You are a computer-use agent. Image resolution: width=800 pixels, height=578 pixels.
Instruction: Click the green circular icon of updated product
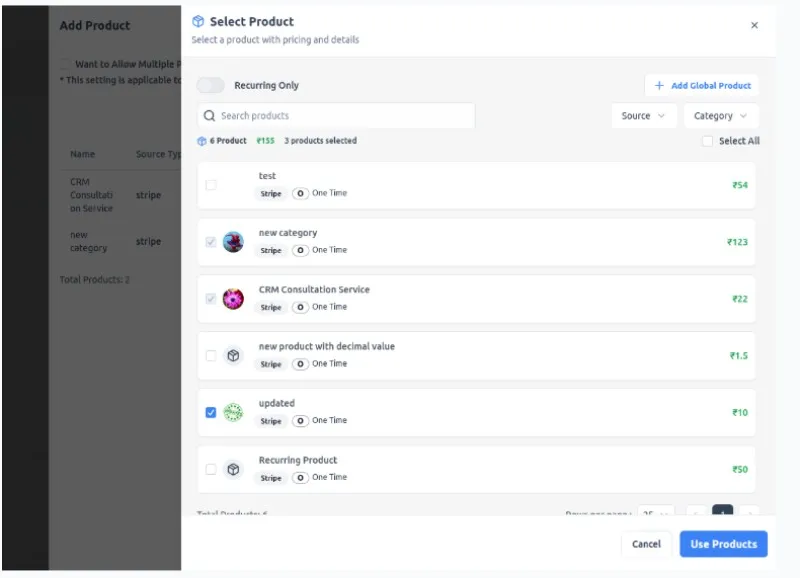(x=233, y=412)
